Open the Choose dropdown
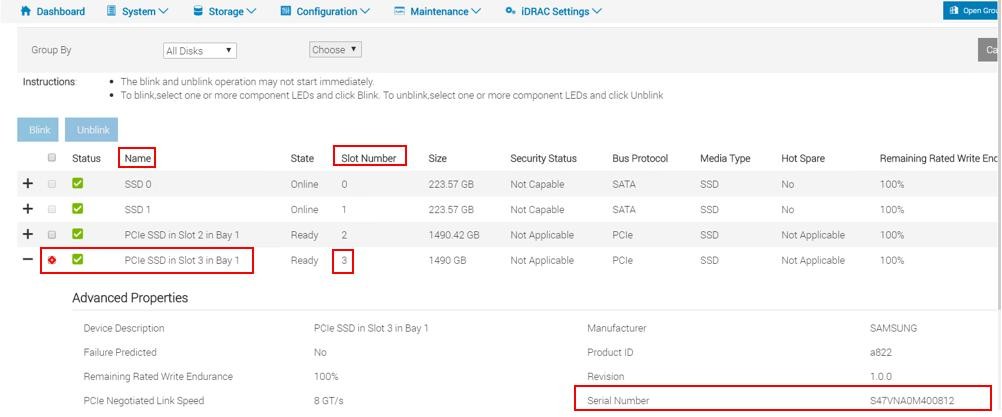This screenshot has width=1002, height=417. click(335, 49)
